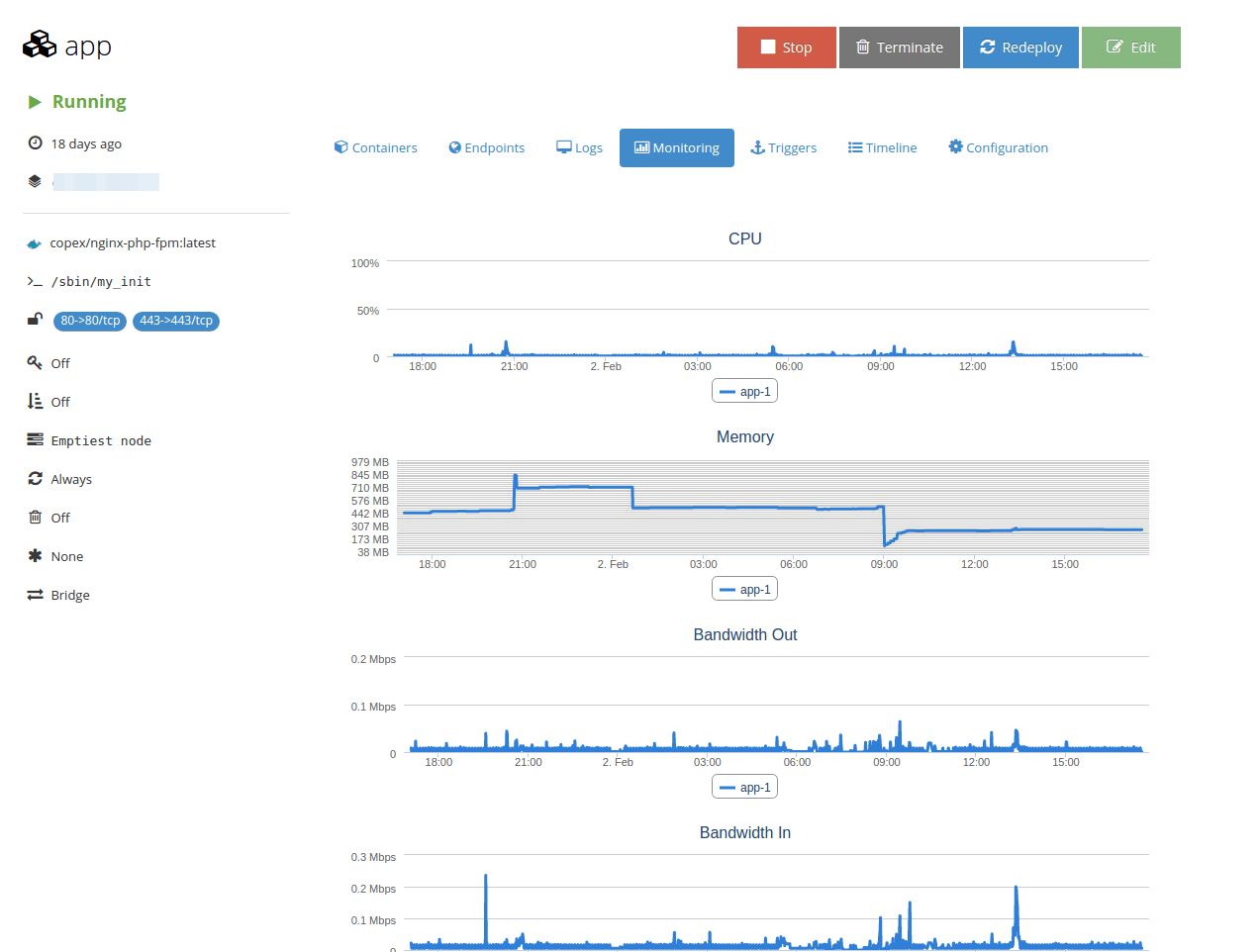Click the refresh icon beside Always
The height and width of the screenshot is (952, 1260).
point(35,479)
